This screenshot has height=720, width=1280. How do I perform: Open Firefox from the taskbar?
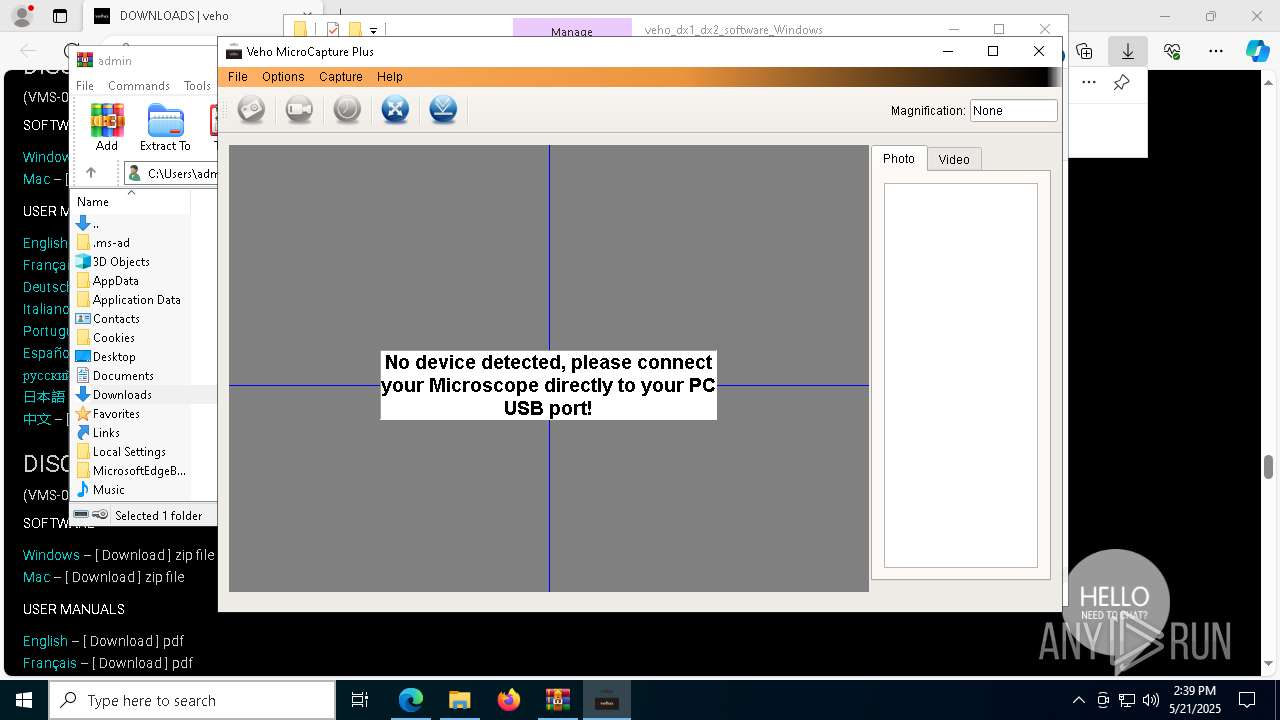pos(508,700)
